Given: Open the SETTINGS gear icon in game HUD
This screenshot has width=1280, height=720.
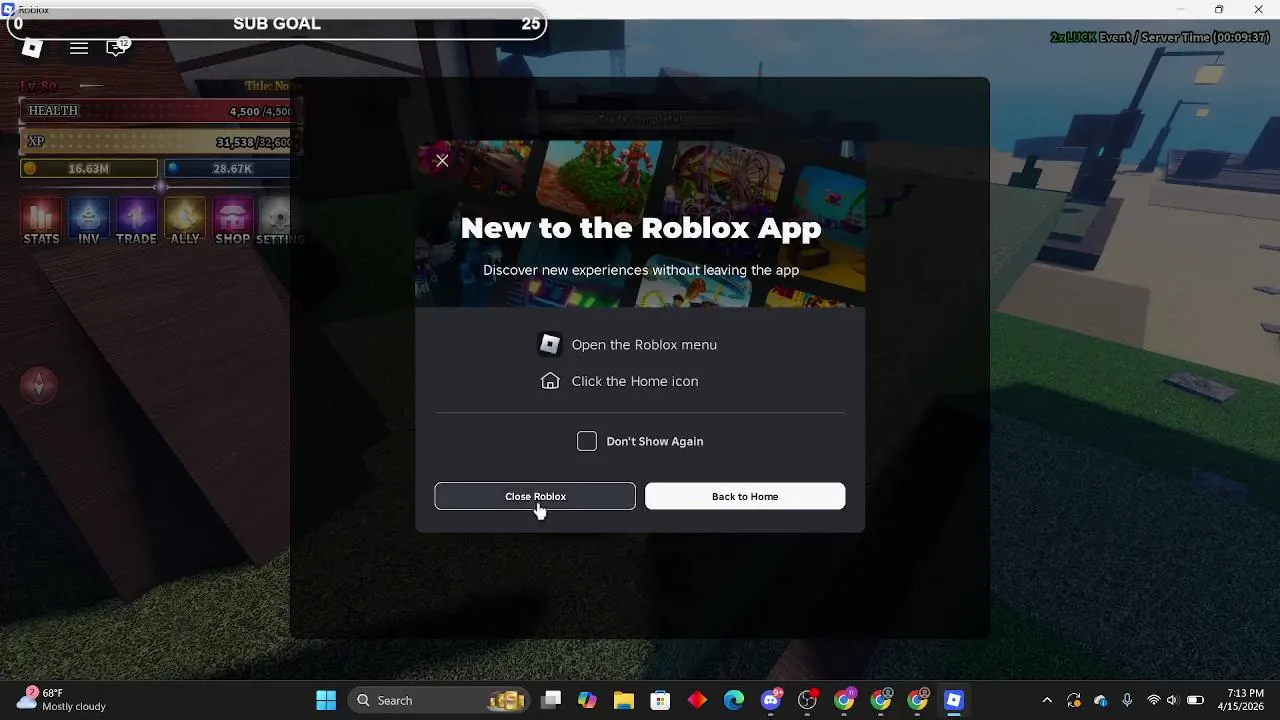Looking at the screenshot, I should [x=279, y=221].
